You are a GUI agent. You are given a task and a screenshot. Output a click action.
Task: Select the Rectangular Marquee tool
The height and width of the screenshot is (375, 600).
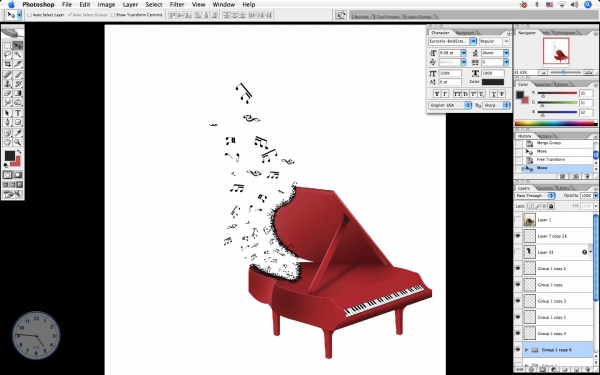point(7,46)
